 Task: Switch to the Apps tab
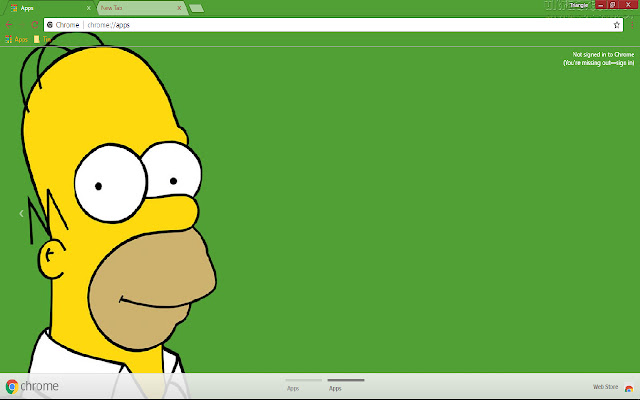pos(48,8)
